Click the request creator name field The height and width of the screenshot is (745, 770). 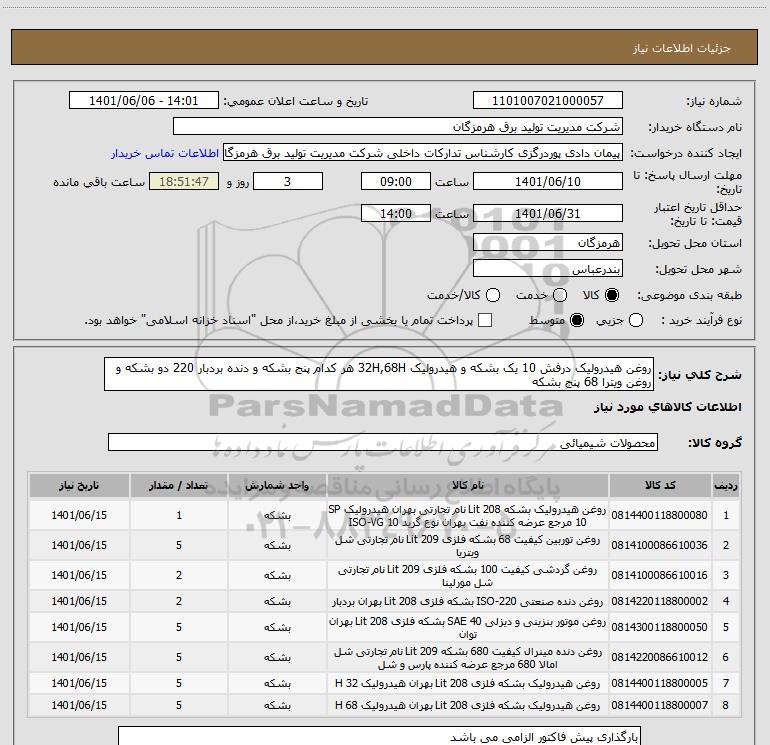(423, 153)
